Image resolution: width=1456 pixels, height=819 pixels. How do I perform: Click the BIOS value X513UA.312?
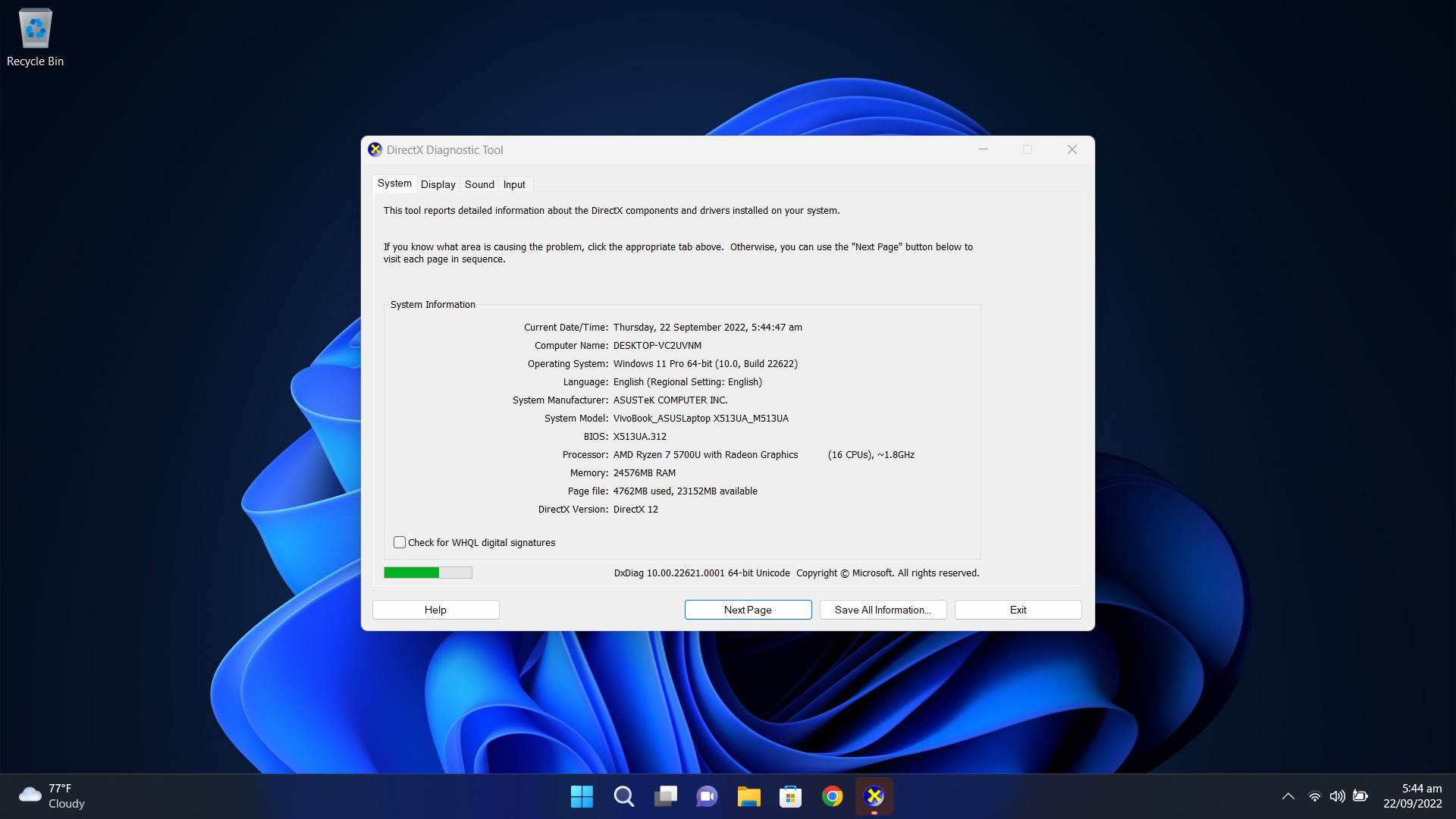pyautogui.click(x=640, y=437)
